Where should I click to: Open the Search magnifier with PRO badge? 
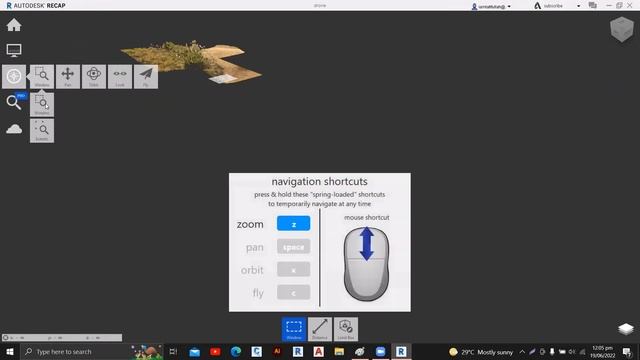(15, 102)
